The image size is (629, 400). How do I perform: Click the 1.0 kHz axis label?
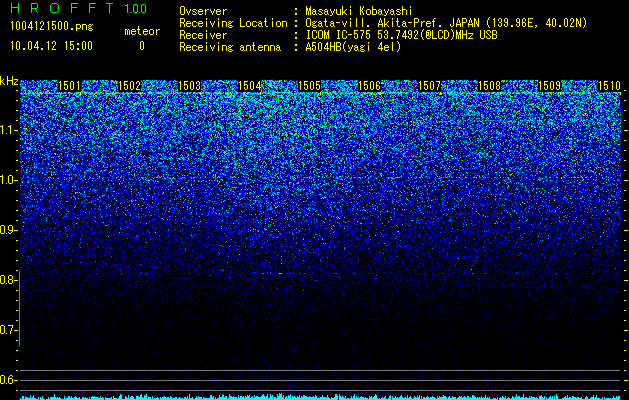pyautogui.click(x=9, y=180)
